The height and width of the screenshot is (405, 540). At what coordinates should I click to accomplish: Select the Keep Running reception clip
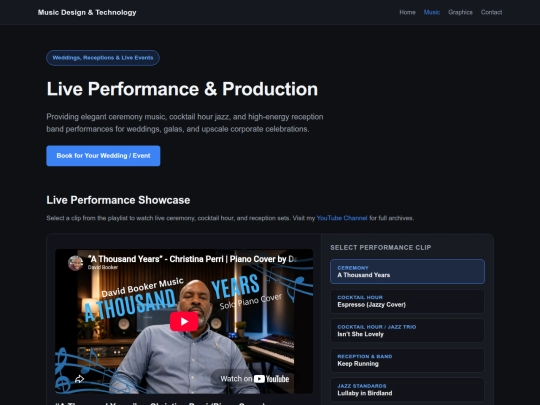[407, 361]
